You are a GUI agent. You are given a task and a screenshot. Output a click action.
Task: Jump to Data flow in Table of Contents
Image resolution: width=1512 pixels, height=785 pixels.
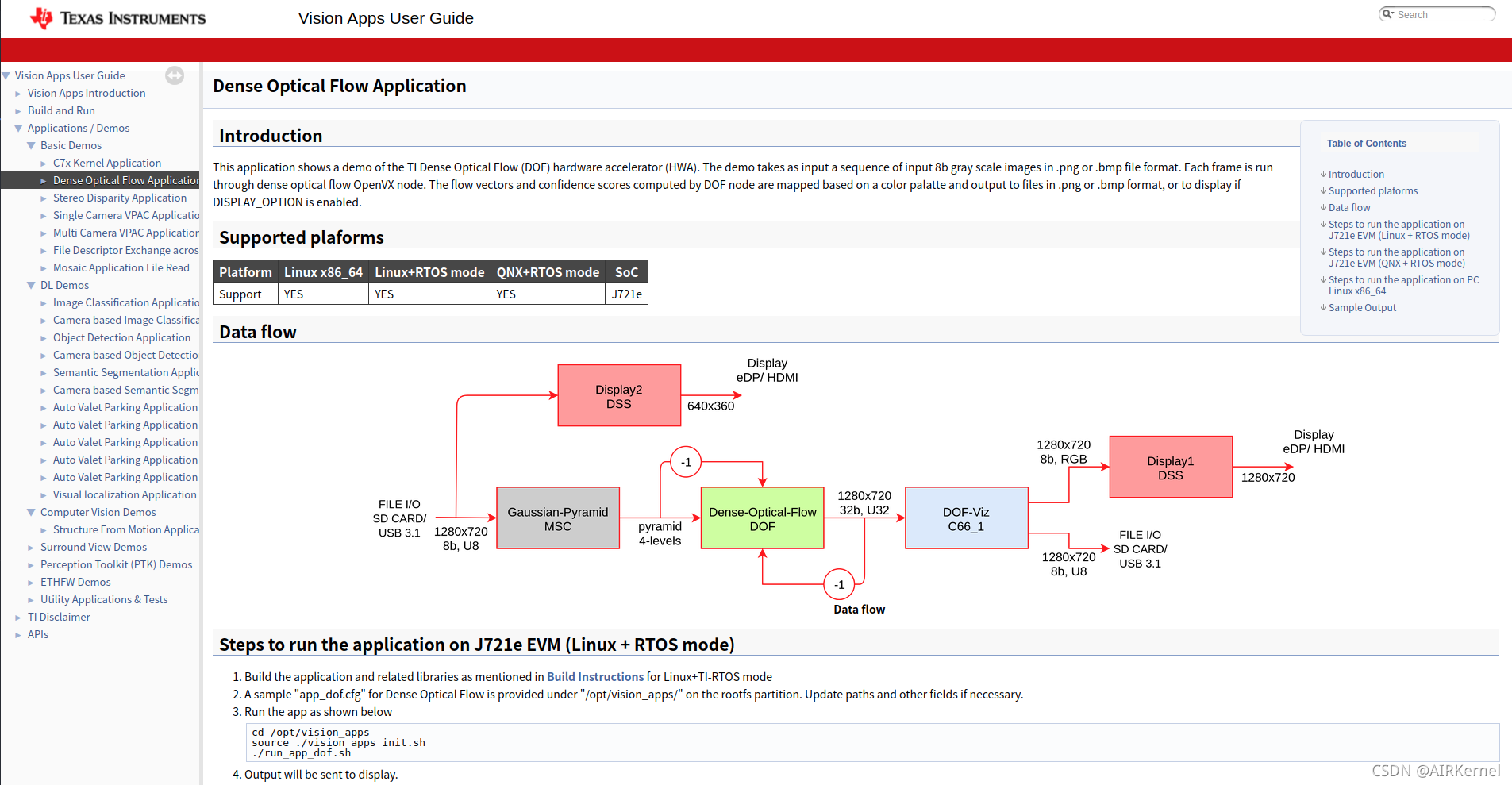click(1349, 208)
